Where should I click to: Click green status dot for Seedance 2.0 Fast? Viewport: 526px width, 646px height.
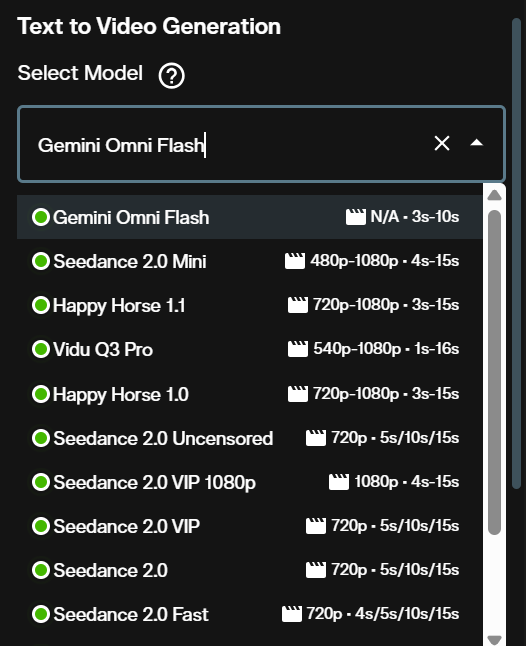pos(41,614)
